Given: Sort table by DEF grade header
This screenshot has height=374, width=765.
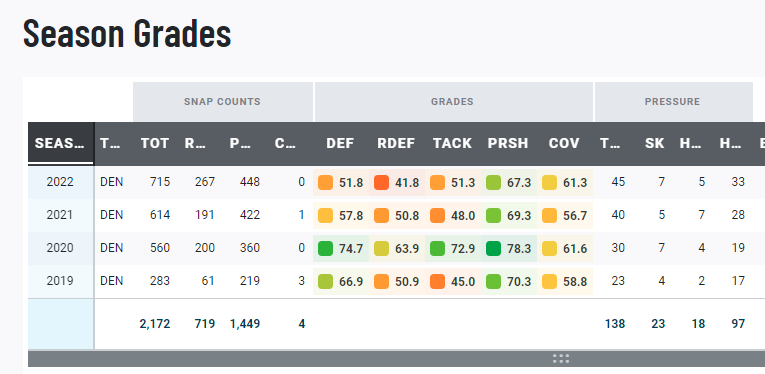Looking at the screenshot, I should pyautogui.click(x=341, y=143).
